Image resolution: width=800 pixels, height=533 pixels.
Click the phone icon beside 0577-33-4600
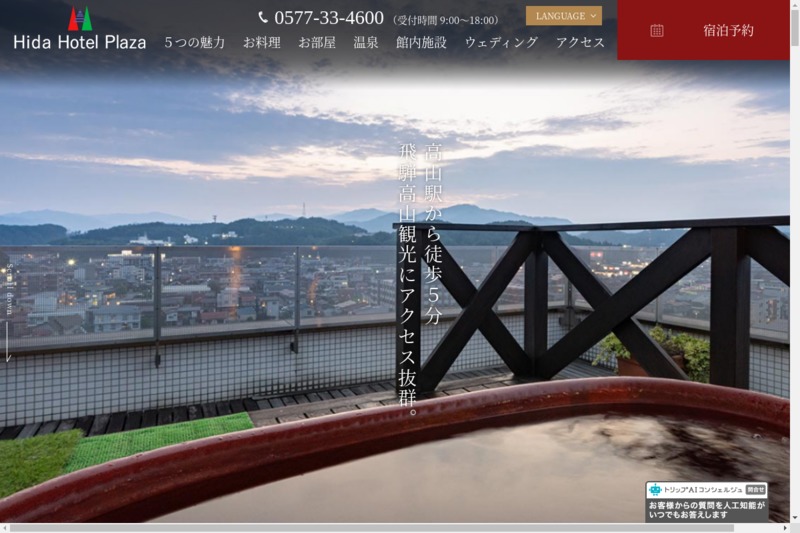click(x=263, y=17)
